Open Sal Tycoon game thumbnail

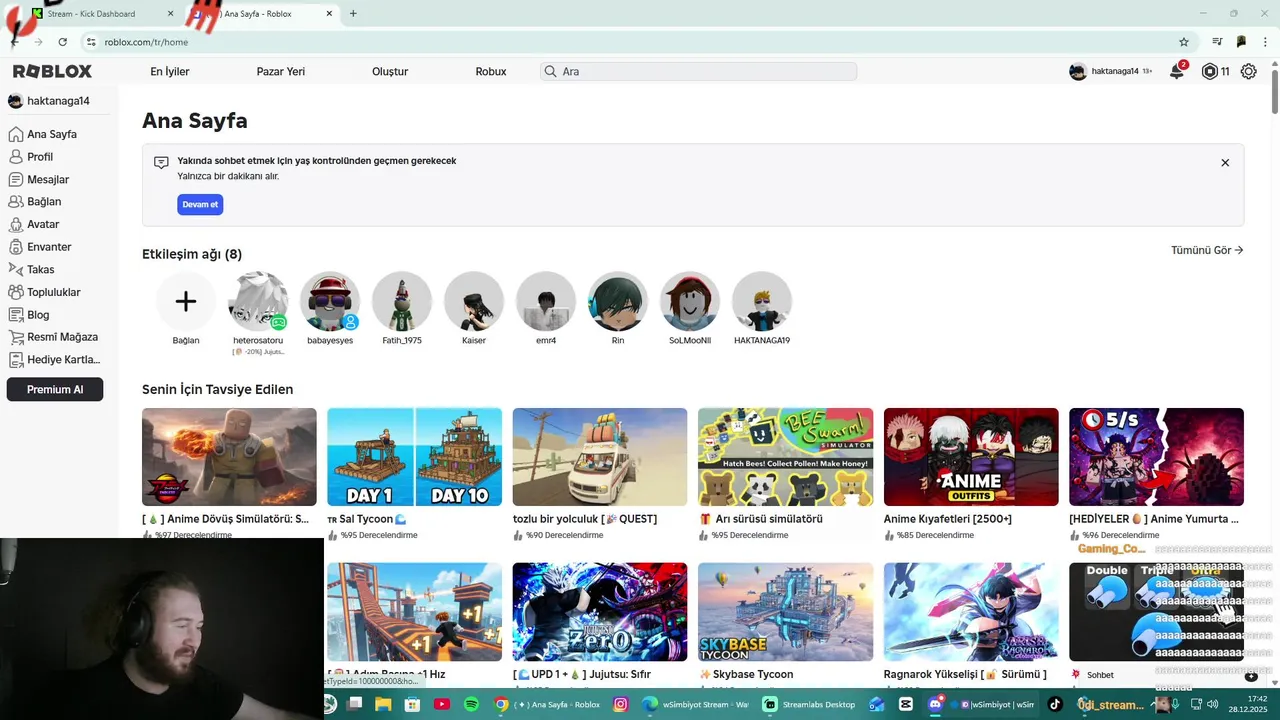coord(415,457)
